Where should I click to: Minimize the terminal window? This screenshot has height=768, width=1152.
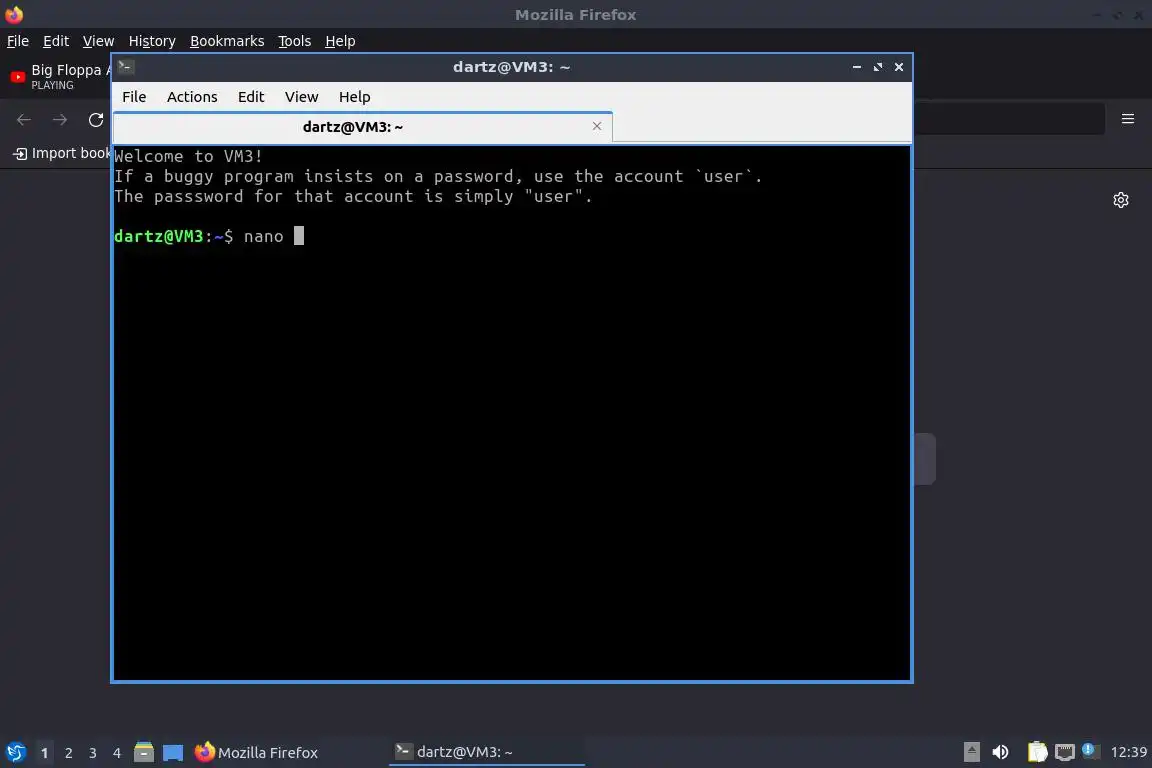point(857,67)
